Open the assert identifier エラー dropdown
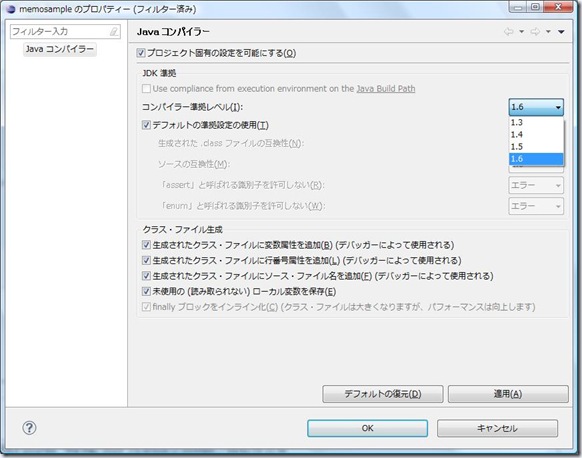The width and height of the screenshot is (582, 458). pyautogui.click(x=536, y=185)
